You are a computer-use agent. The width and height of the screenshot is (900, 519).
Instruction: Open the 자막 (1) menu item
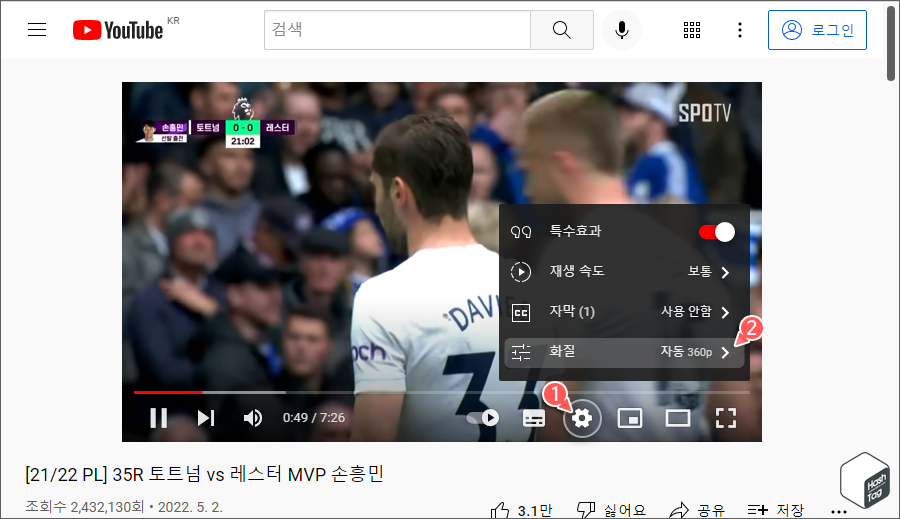click(x=624, y=312)
